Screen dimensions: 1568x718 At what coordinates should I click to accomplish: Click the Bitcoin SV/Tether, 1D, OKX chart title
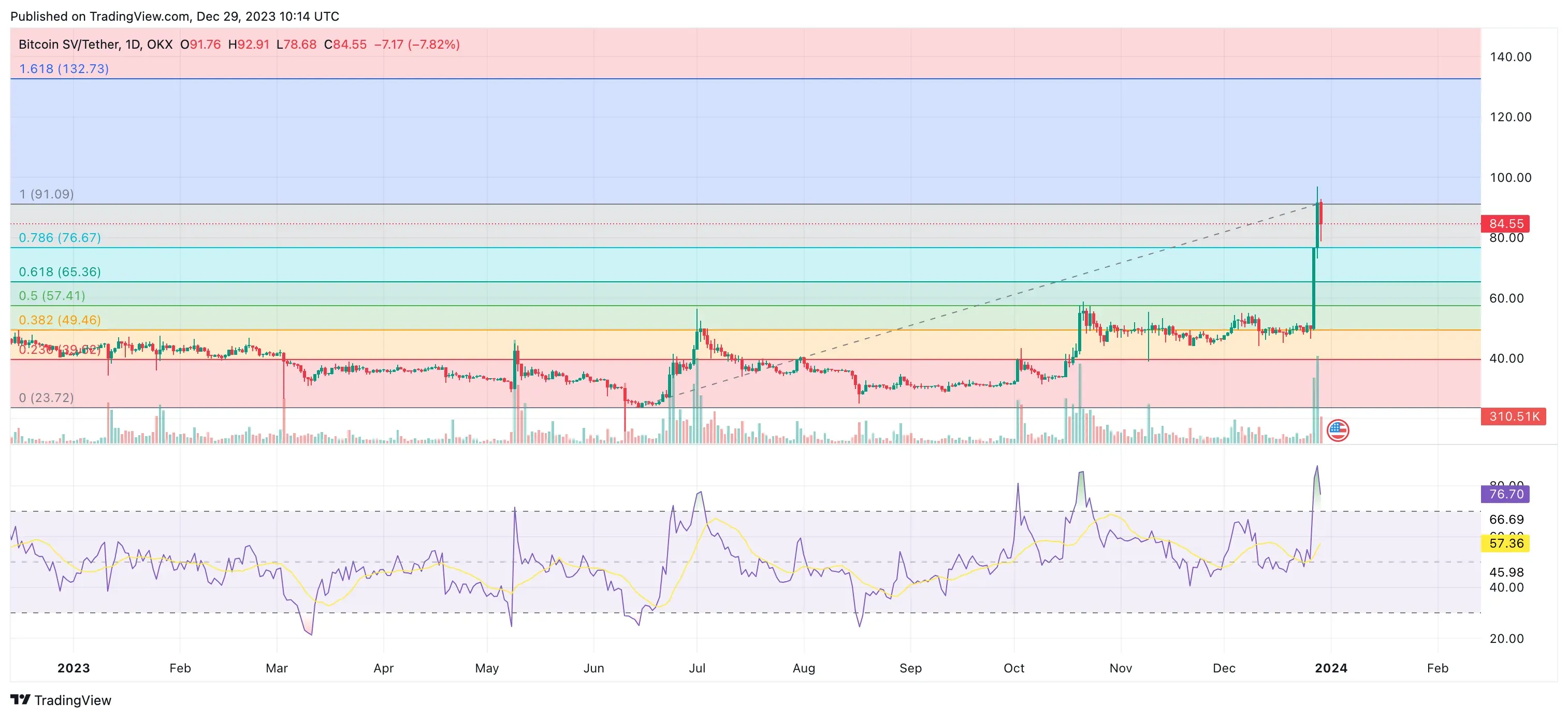click(x=96, y=45)
